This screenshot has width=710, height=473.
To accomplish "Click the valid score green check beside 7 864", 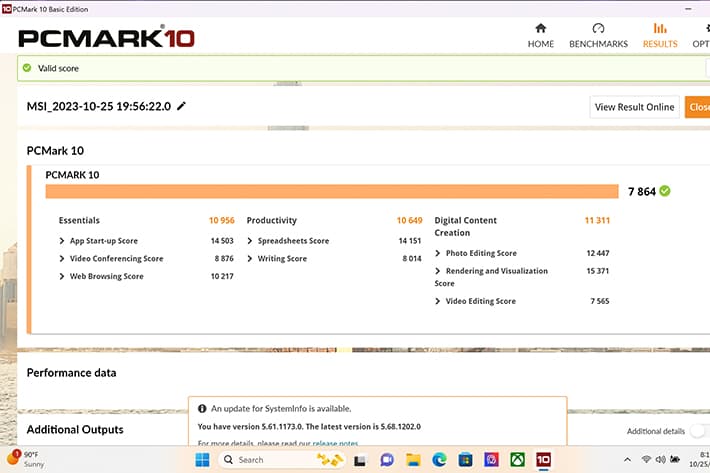I will pyautogui.click(x=665, y=191).
